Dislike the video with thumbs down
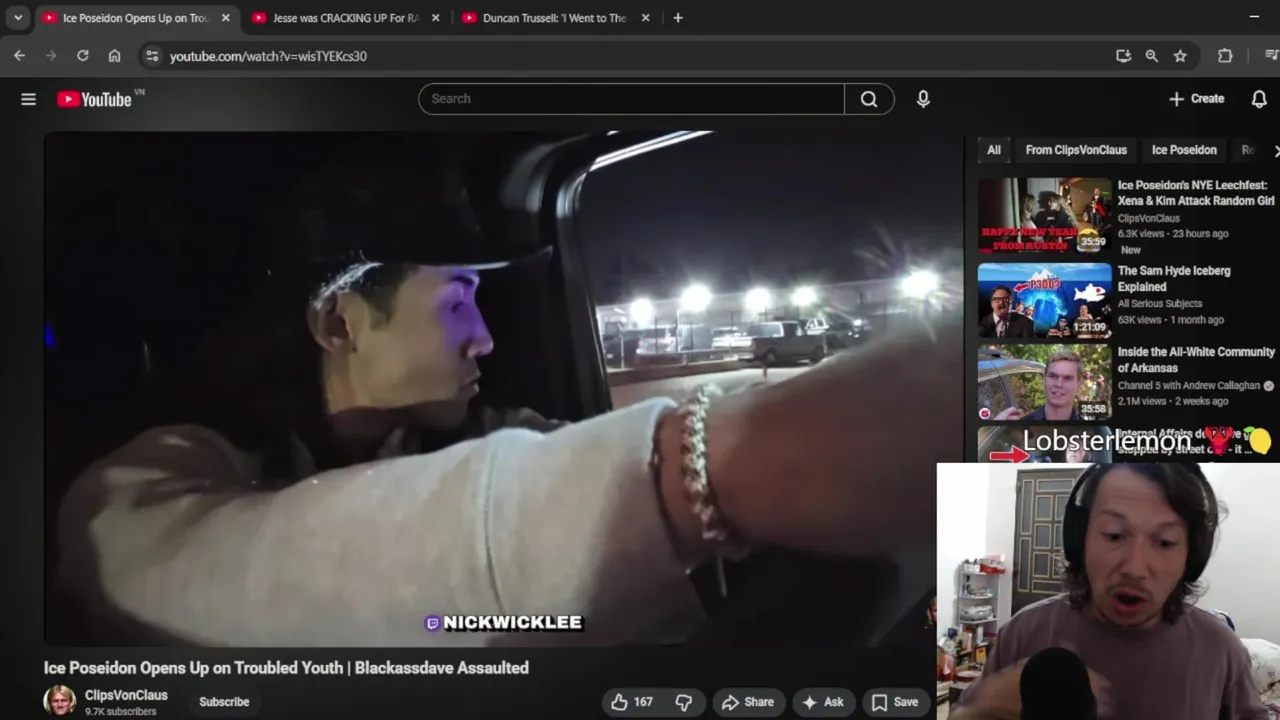 684,702
